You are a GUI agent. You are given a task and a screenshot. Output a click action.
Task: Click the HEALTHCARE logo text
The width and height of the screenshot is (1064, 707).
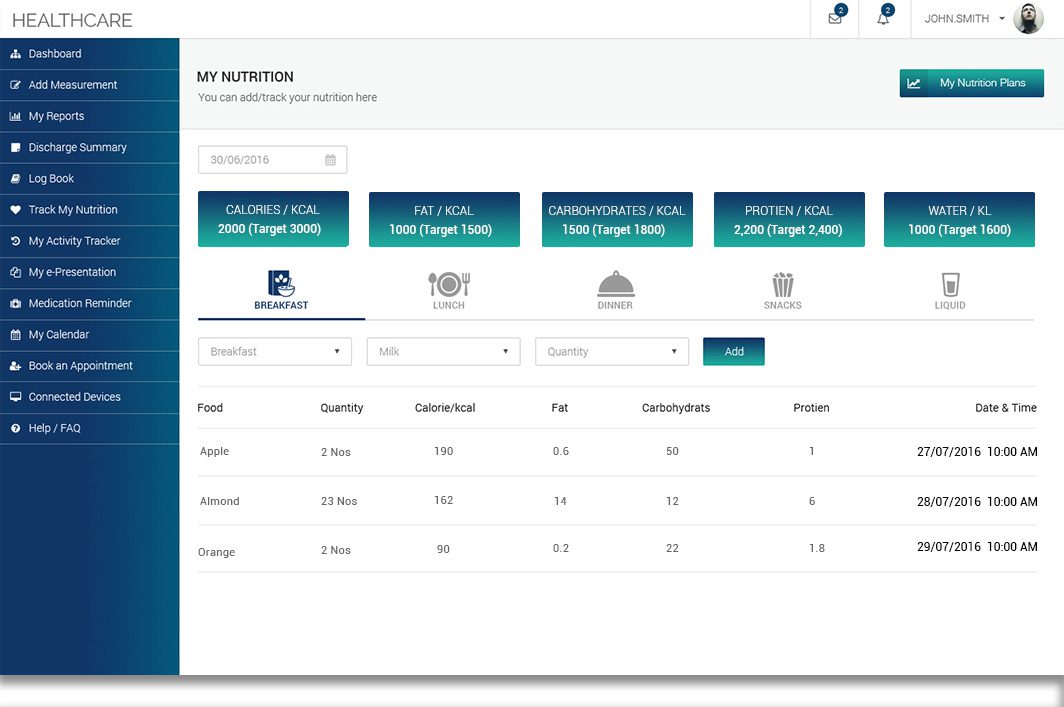pyautogui.click(x=72, y=20)
